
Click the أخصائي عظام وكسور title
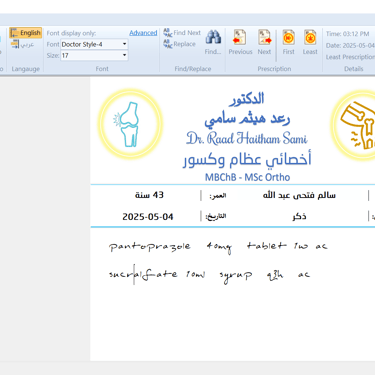[x=247, y=159]
